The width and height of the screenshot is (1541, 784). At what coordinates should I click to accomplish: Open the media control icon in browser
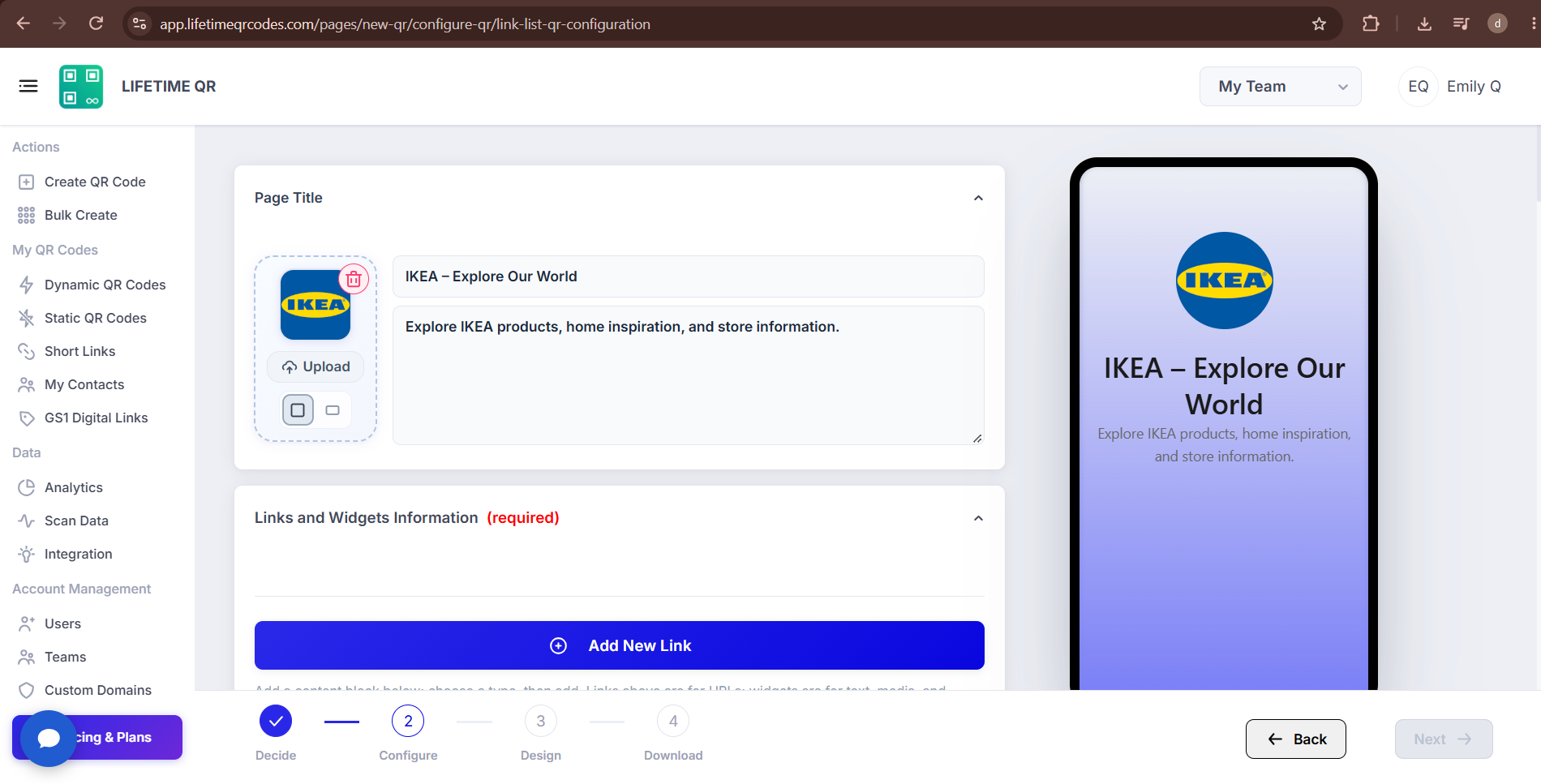[1461, 24]
